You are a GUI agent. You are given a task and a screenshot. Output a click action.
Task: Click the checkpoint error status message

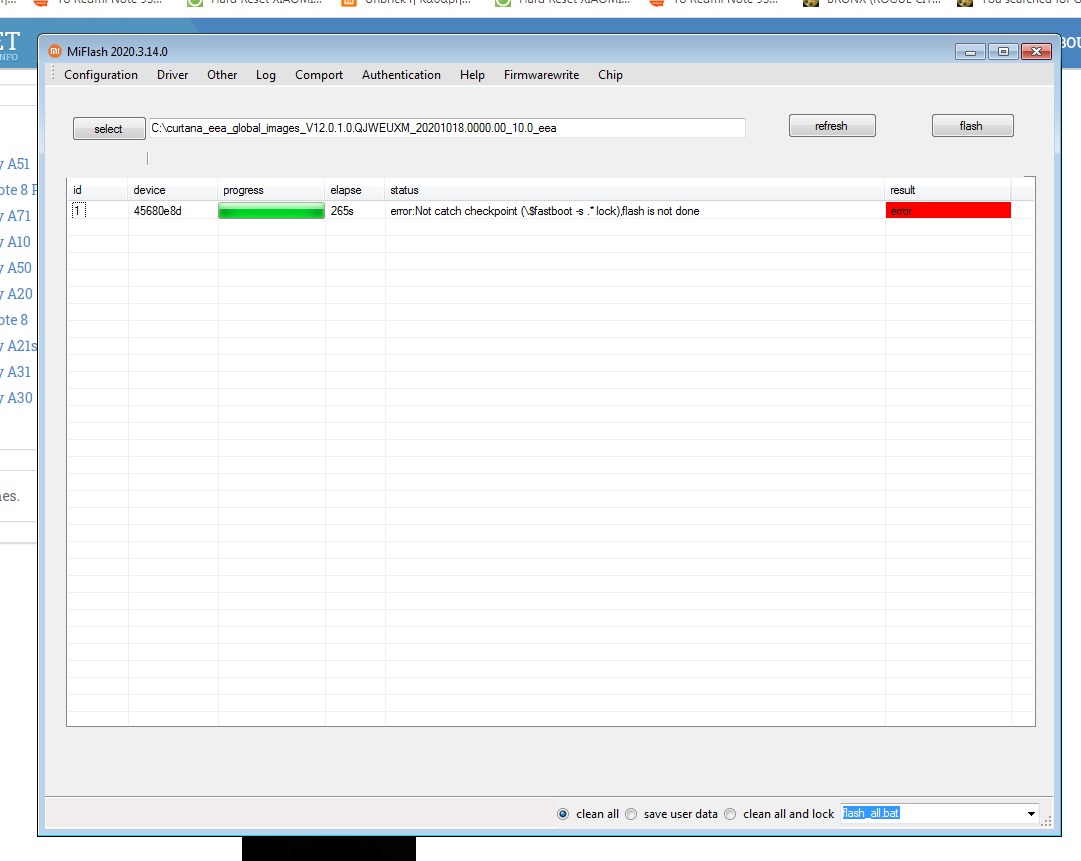click(x=545, y=211)
